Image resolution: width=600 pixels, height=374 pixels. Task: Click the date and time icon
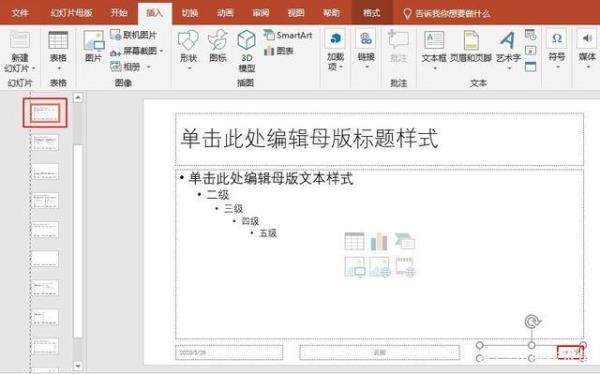[x=530, y=35]
